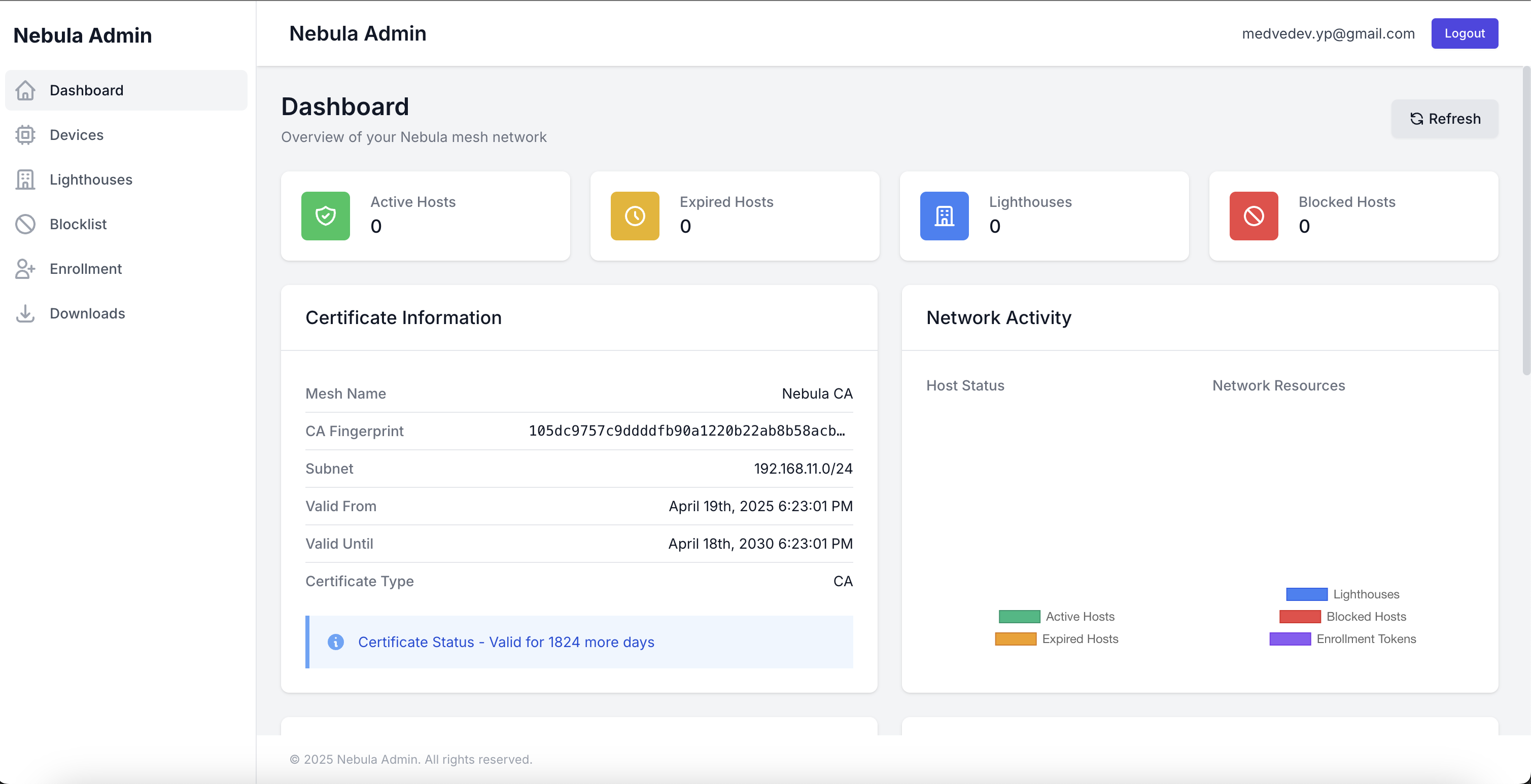Click the Certificate Type value CA
The height and width of the screenshot is (784, 1531).
[x=843, y=582]
